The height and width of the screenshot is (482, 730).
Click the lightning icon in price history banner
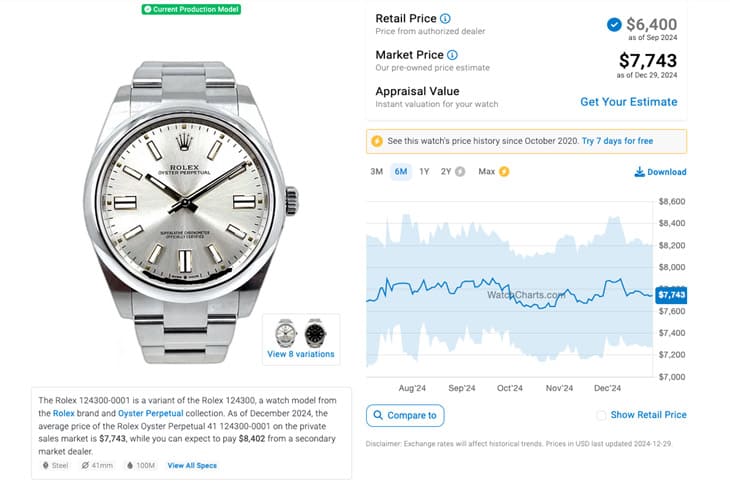377,141
